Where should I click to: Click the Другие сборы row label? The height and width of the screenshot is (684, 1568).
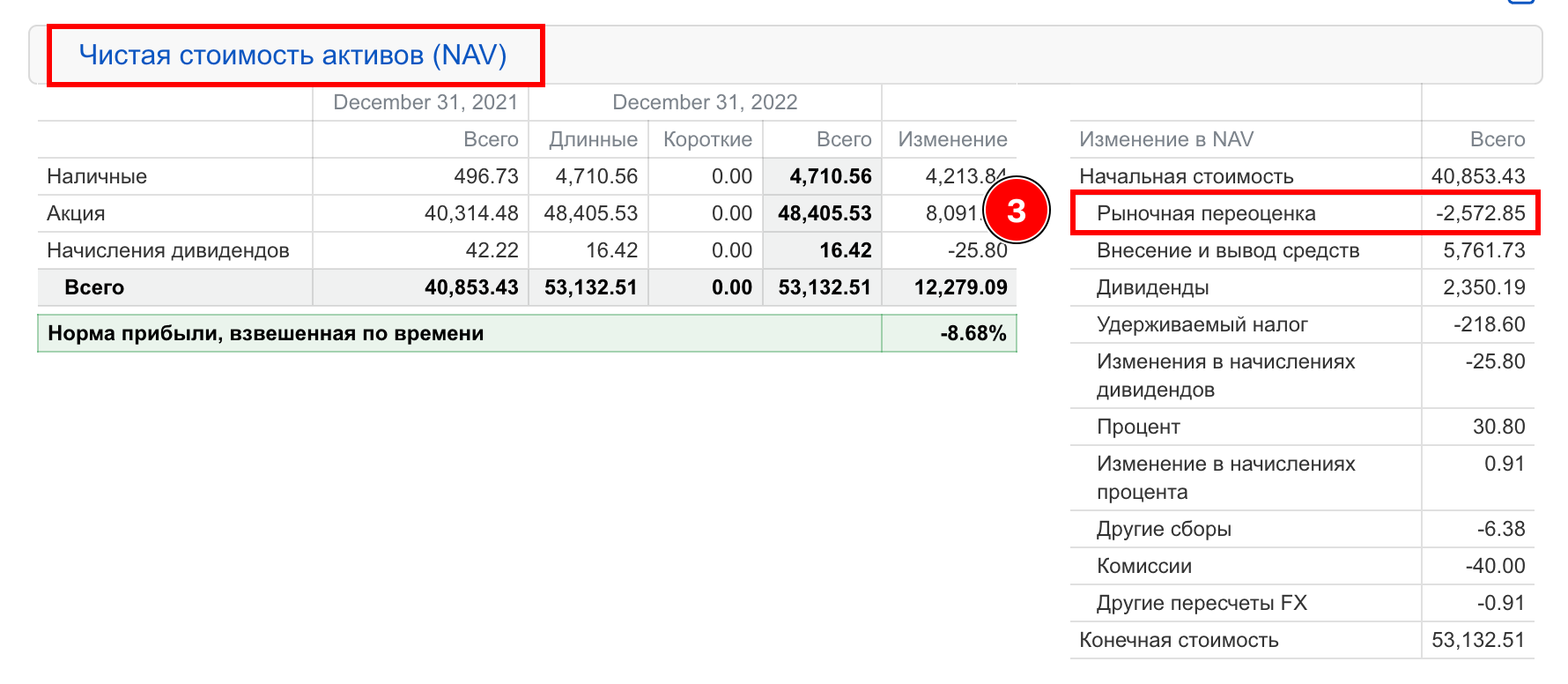click(1164, 529)
